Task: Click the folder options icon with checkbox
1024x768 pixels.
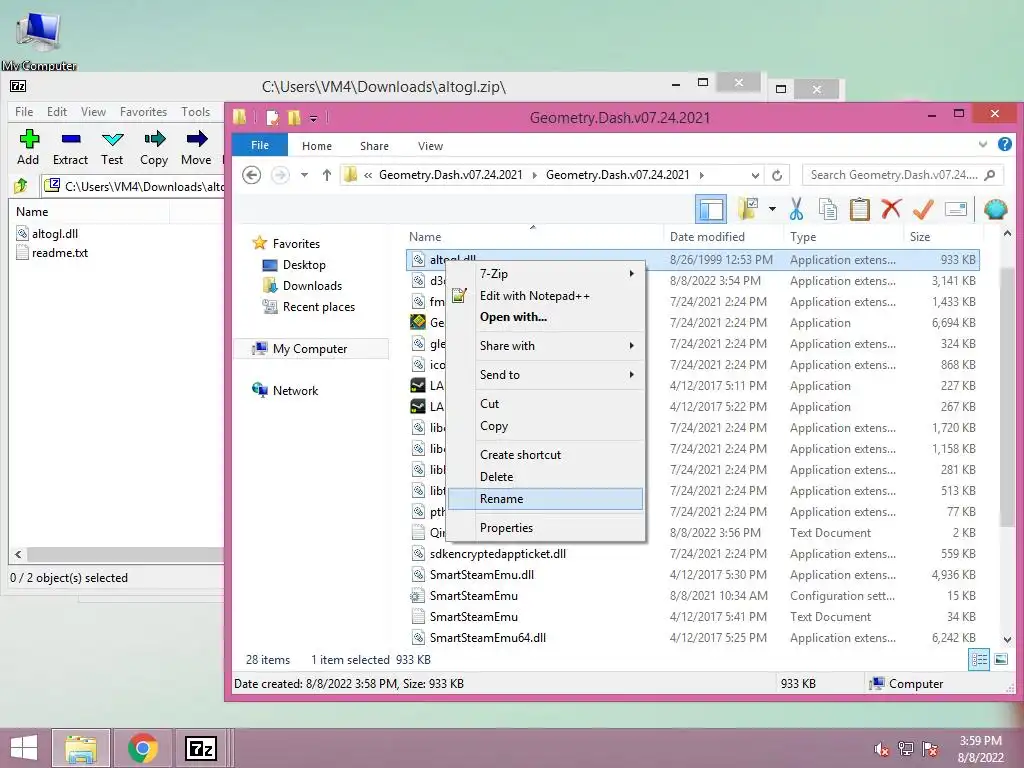Action: (x=748, y=209)
